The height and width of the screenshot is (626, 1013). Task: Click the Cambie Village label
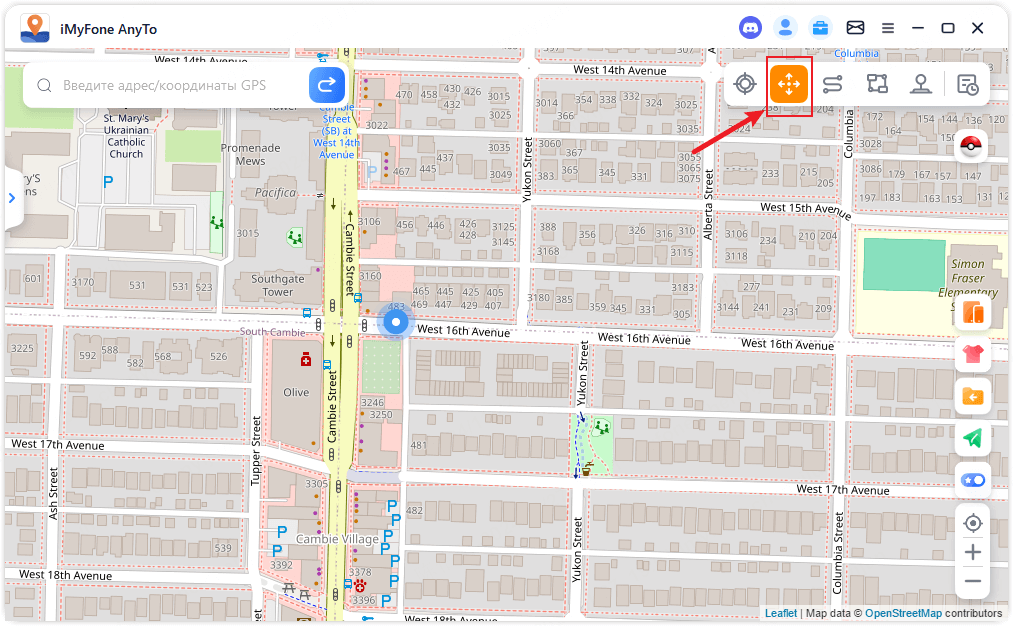point(337,539)
